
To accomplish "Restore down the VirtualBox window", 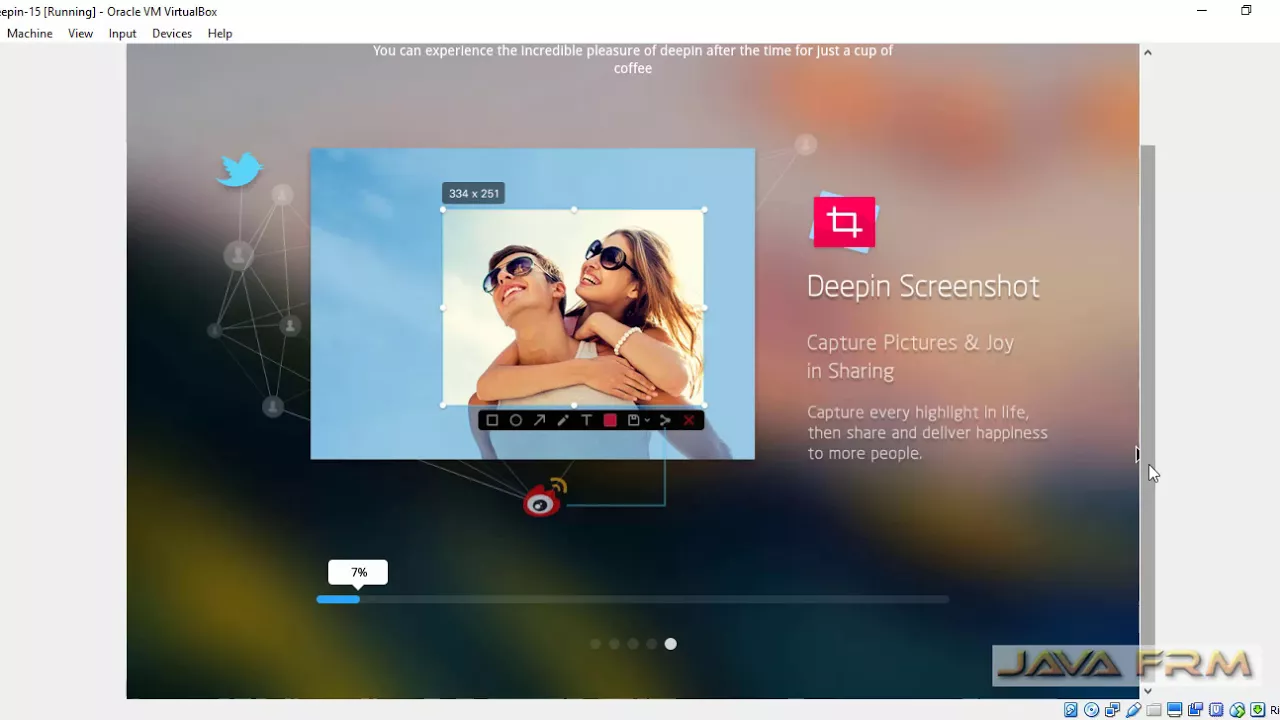I will (x=1246, y=11).
